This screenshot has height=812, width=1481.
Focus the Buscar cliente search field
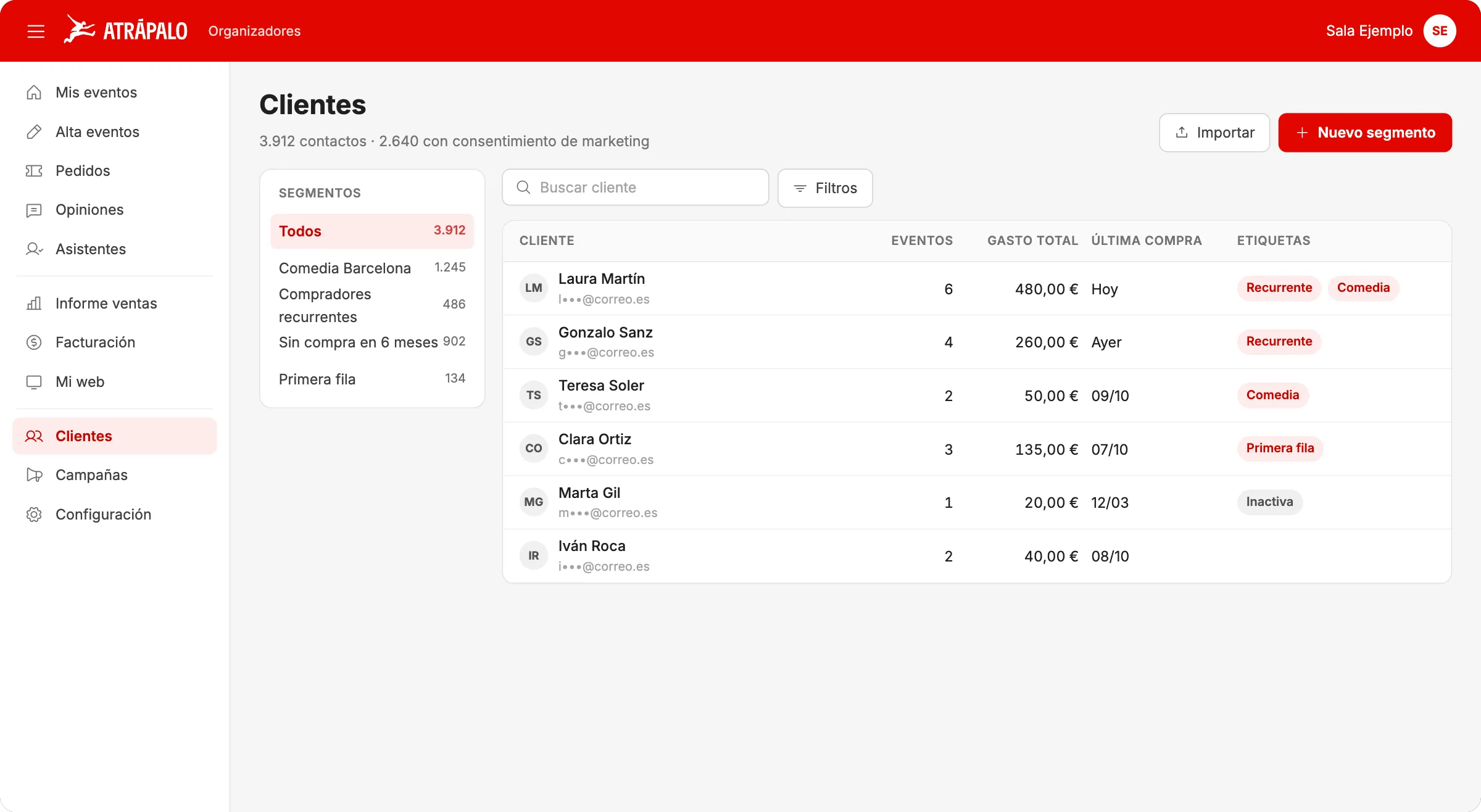(636, 188)
